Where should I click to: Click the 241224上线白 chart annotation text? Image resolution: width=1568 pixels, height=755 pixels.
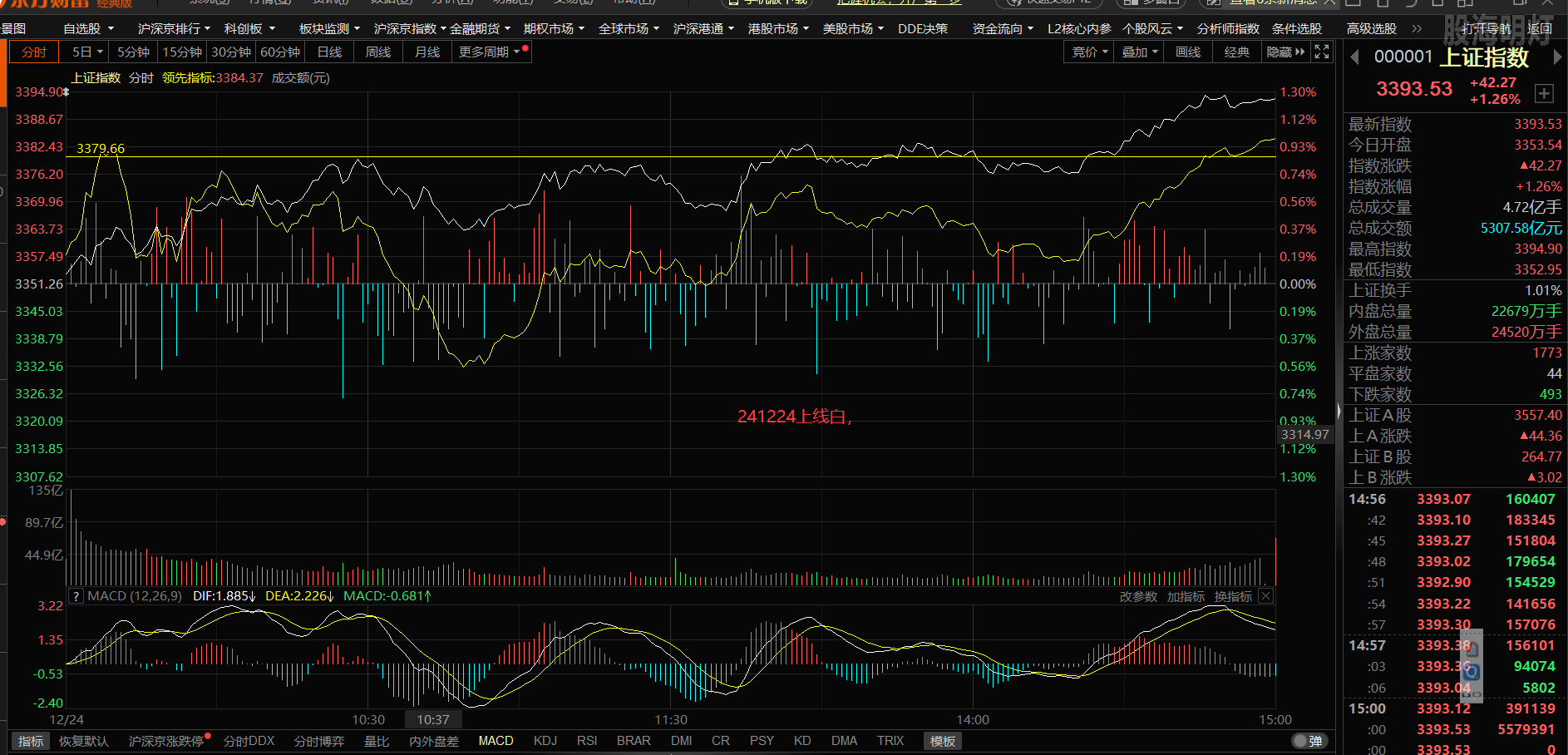click(x=795, y=417)
